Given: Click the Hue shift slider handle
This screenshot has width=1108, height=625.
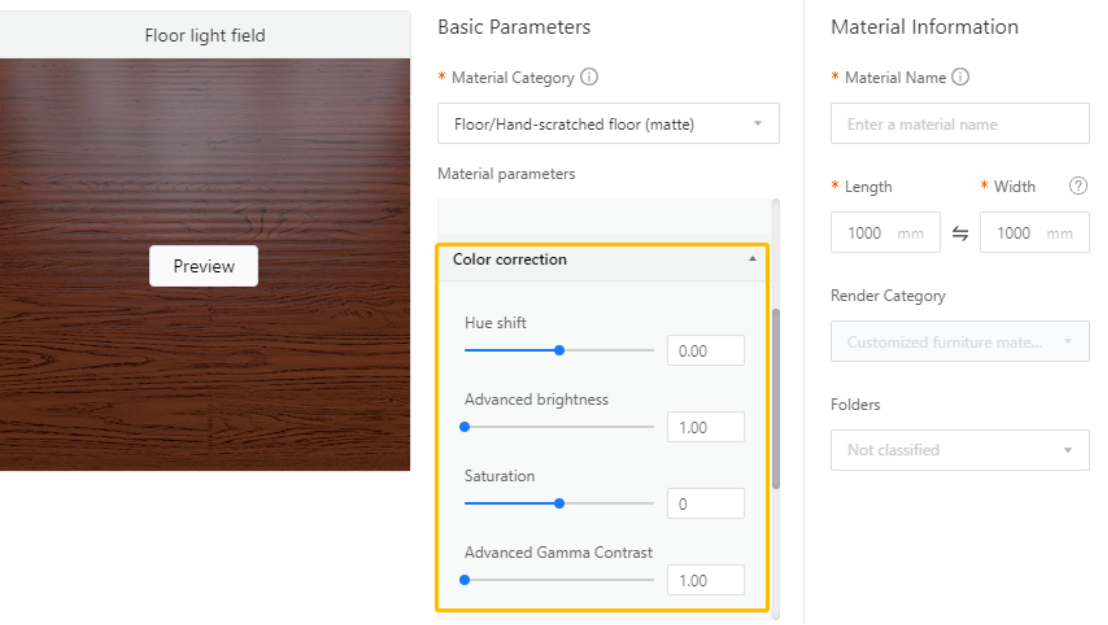Looking at the screenshot, I should [x=559, y=350].
